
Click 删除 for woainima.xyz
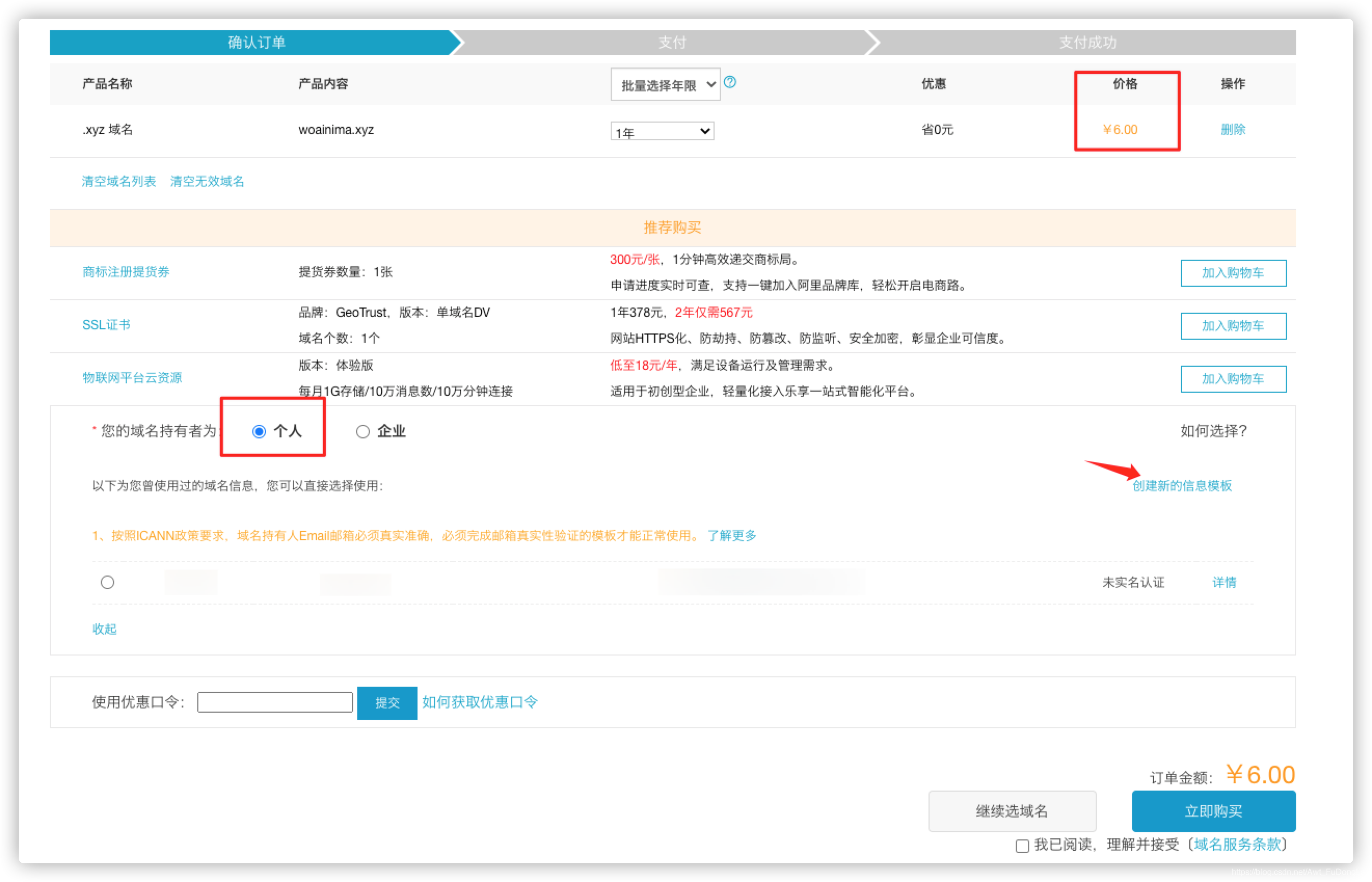[1232, 129]
